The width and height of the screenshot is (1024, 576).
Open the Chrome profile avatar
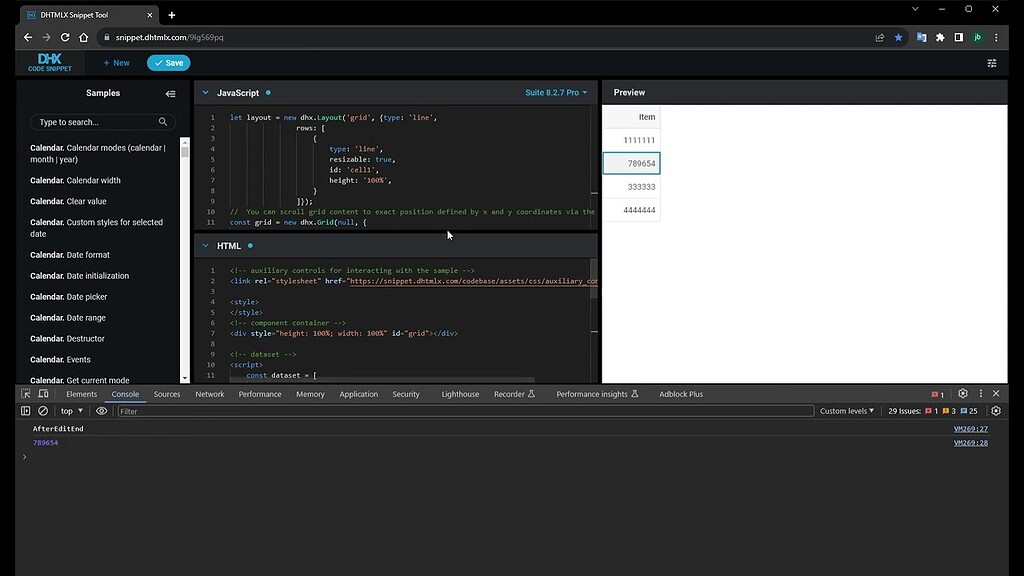[978, 37]
